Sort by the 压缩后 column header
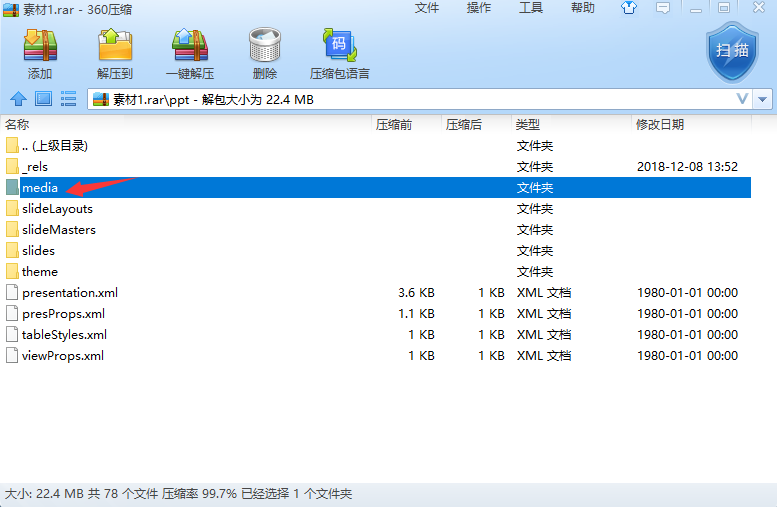777x507 pixels. [x=476, y=124]
